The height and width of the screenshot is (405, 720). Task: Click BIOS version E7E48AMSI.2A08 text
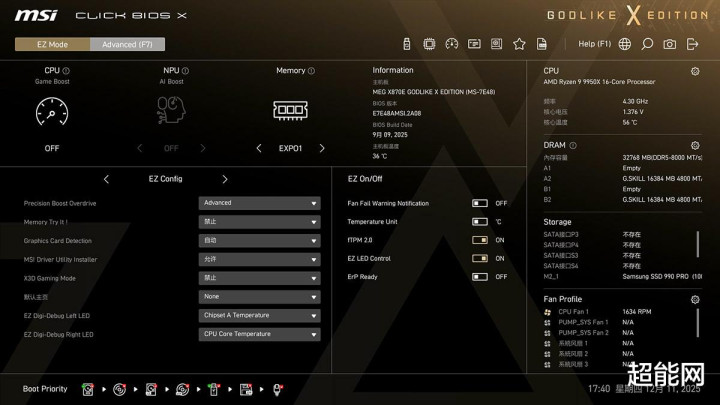pyautogui.click(x=397, y=113)
